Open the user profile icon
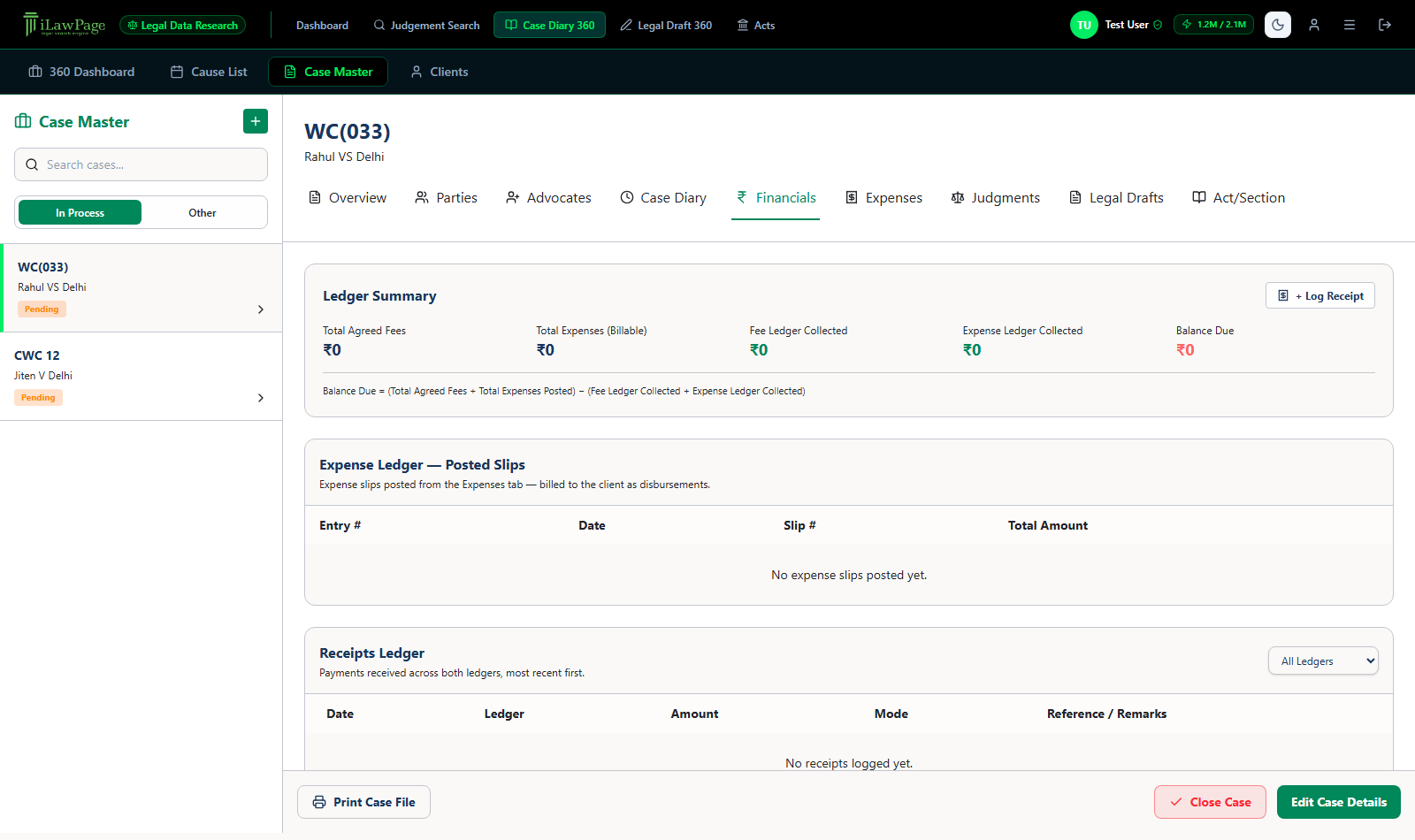This screenshot has height=840, width=1415. (x=1314, y=25)
